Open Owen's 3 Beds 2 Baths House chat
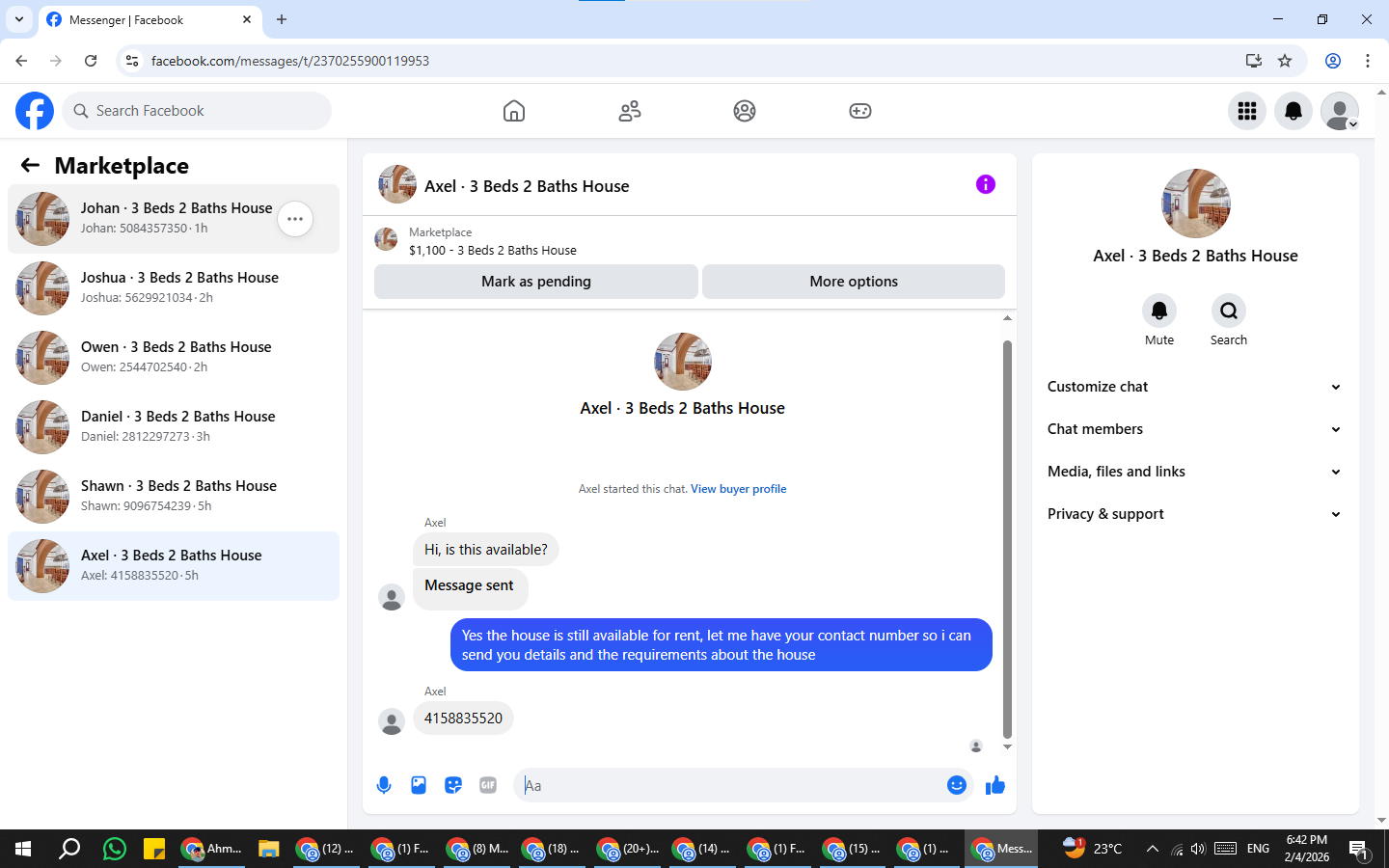The image size is (1389, 868). click(174, 358)
